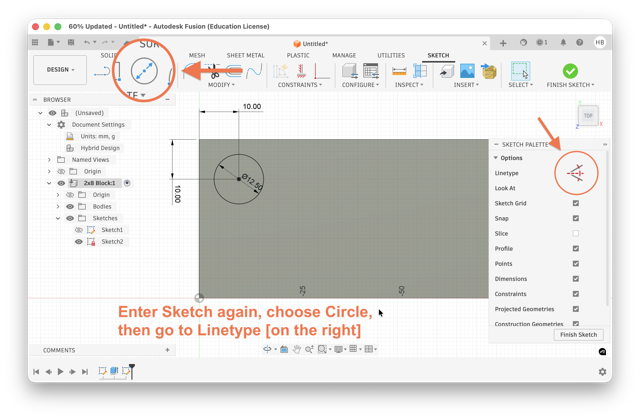Switch to the MESH tab

[x=197, y=55]
